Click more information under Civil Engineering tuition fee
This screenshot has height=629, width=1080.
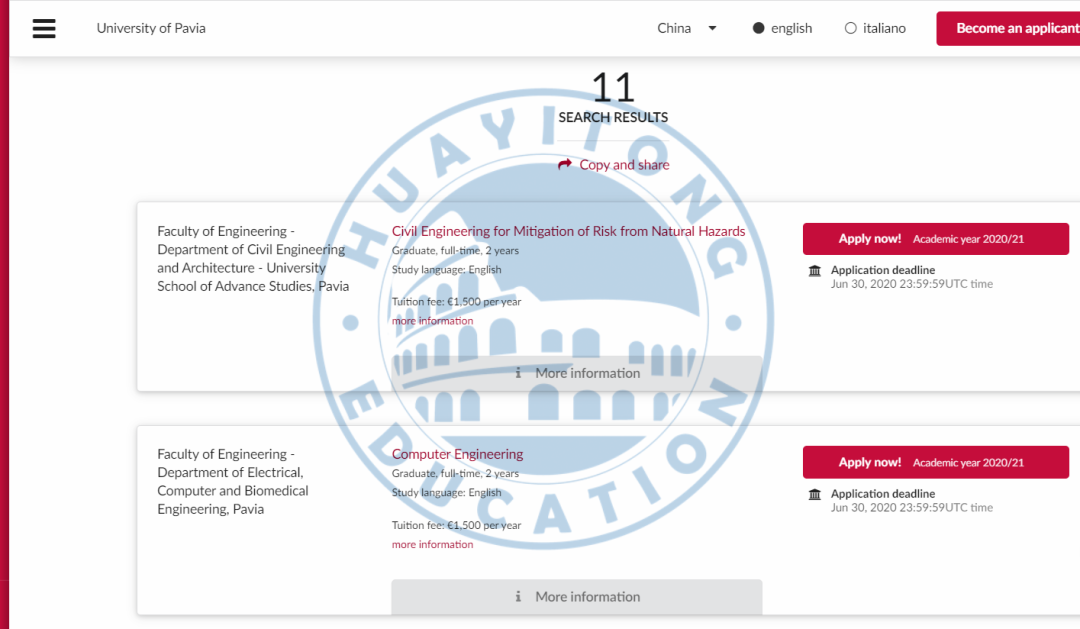[433, 320]
